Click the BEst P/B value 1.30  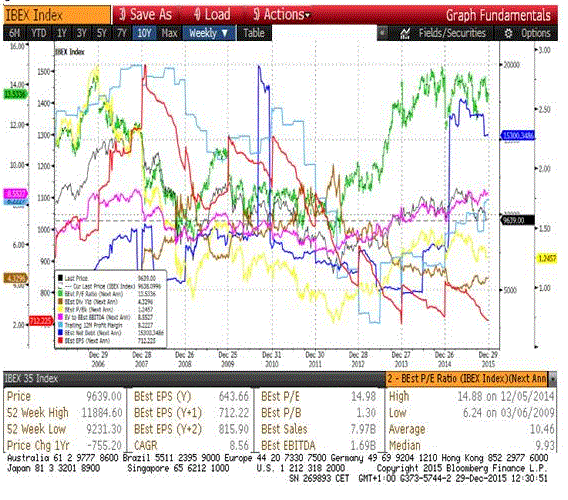pyautogui.click(x=366, y=413)
